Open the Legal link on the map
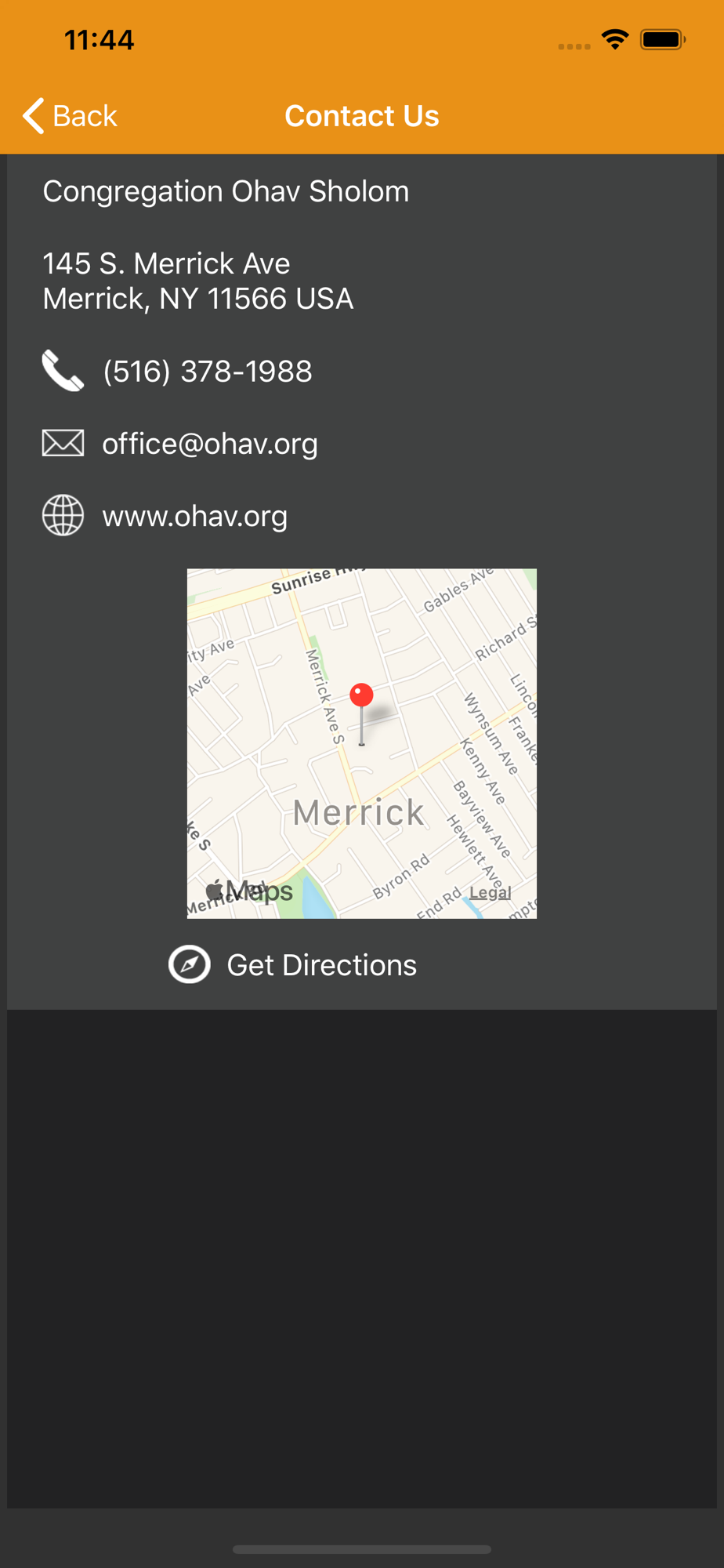Viewport: 724px width, 1568px height. click(x=491, y=892)
